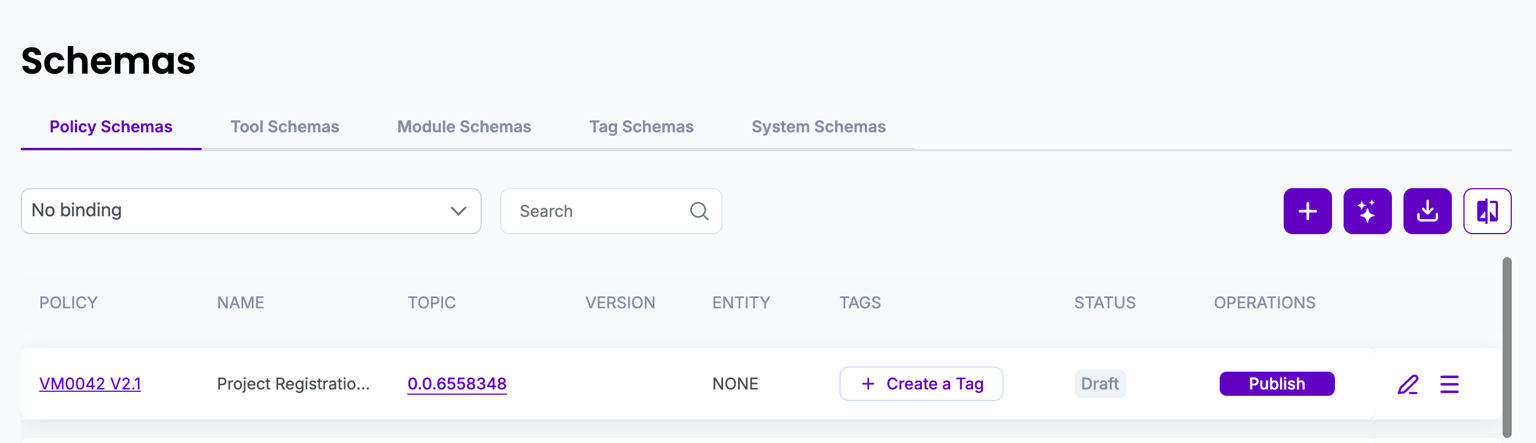This screenshot has width=1536, height=443.
Task: Open the compare schemas icon button
Action: [1487, 211]
